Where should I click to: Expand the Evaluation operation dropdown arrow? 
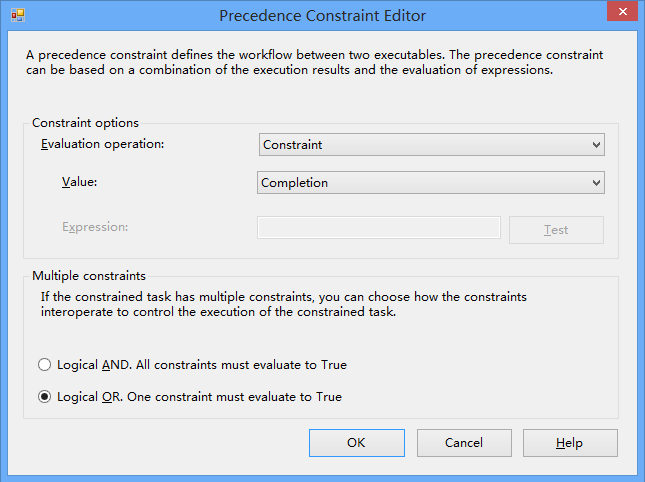tap(596, 145)
